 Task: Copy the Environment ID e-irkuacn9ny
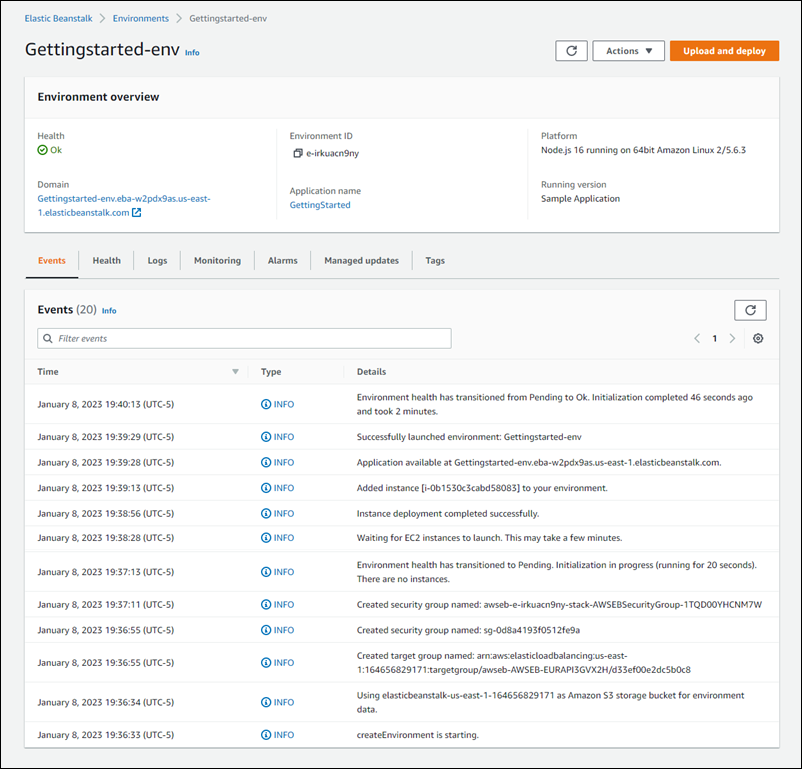[x=297, y=153]
